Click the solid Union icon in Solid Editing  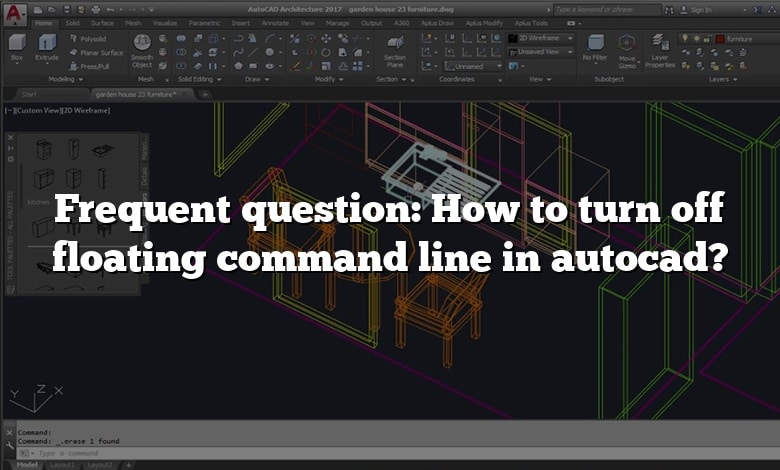click(x=181, y=38)
